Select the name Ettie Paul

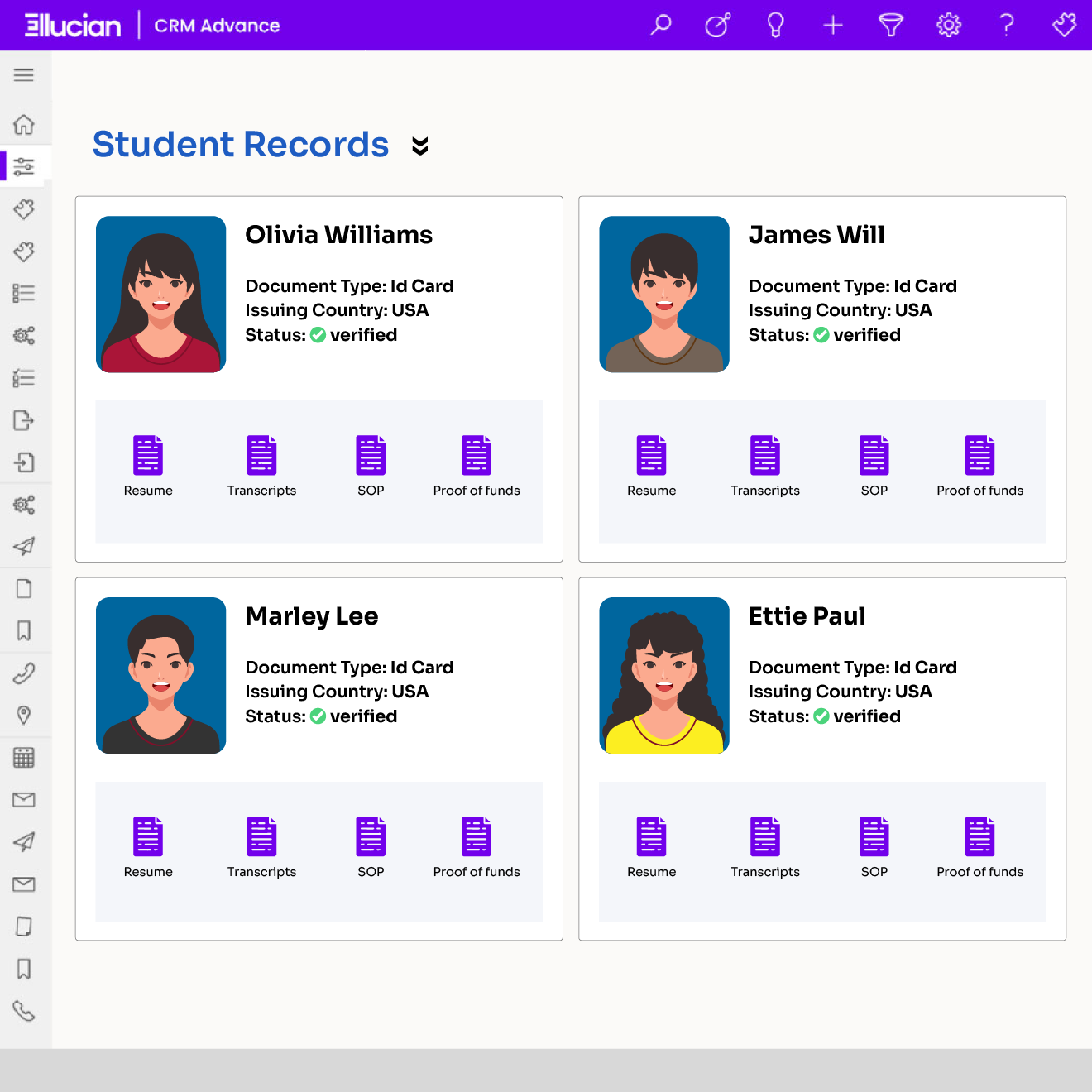click(x=807, y=616)
